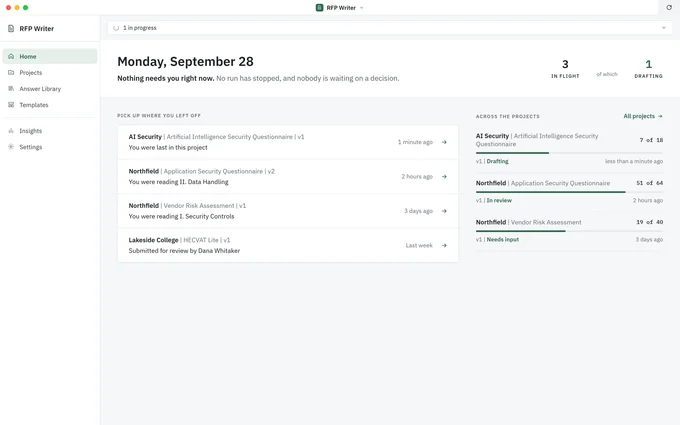Open Northfield Vendor Risk Assessment project card
680x425 pixels.
pyautogui.click(x=569, y=230)
